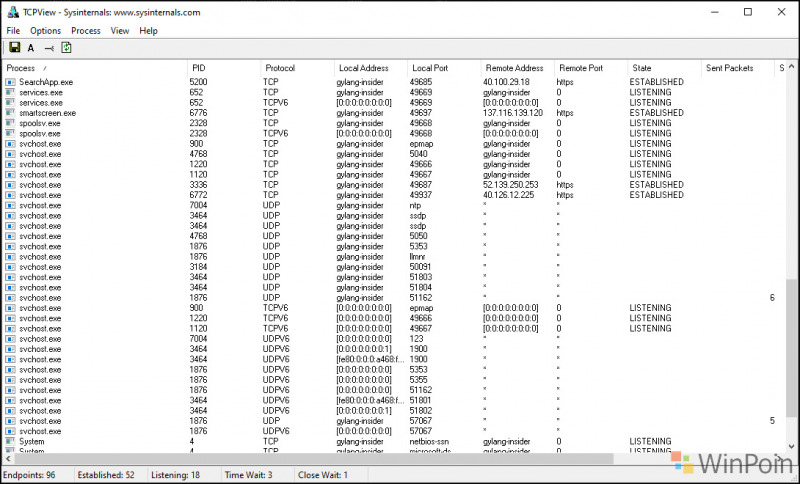Click local port 50091 cell
The image size is (800, 484).
[x=421, y=267]
